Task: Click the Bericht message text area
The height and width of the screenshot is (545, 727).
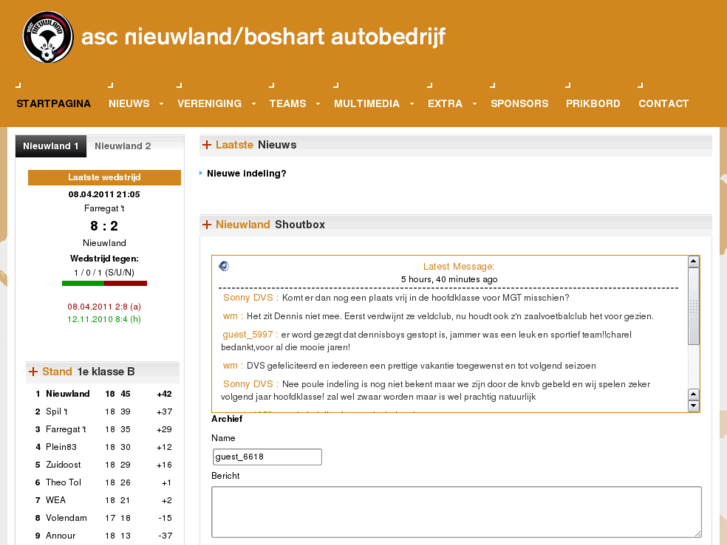Action: (x=456, y=512)
